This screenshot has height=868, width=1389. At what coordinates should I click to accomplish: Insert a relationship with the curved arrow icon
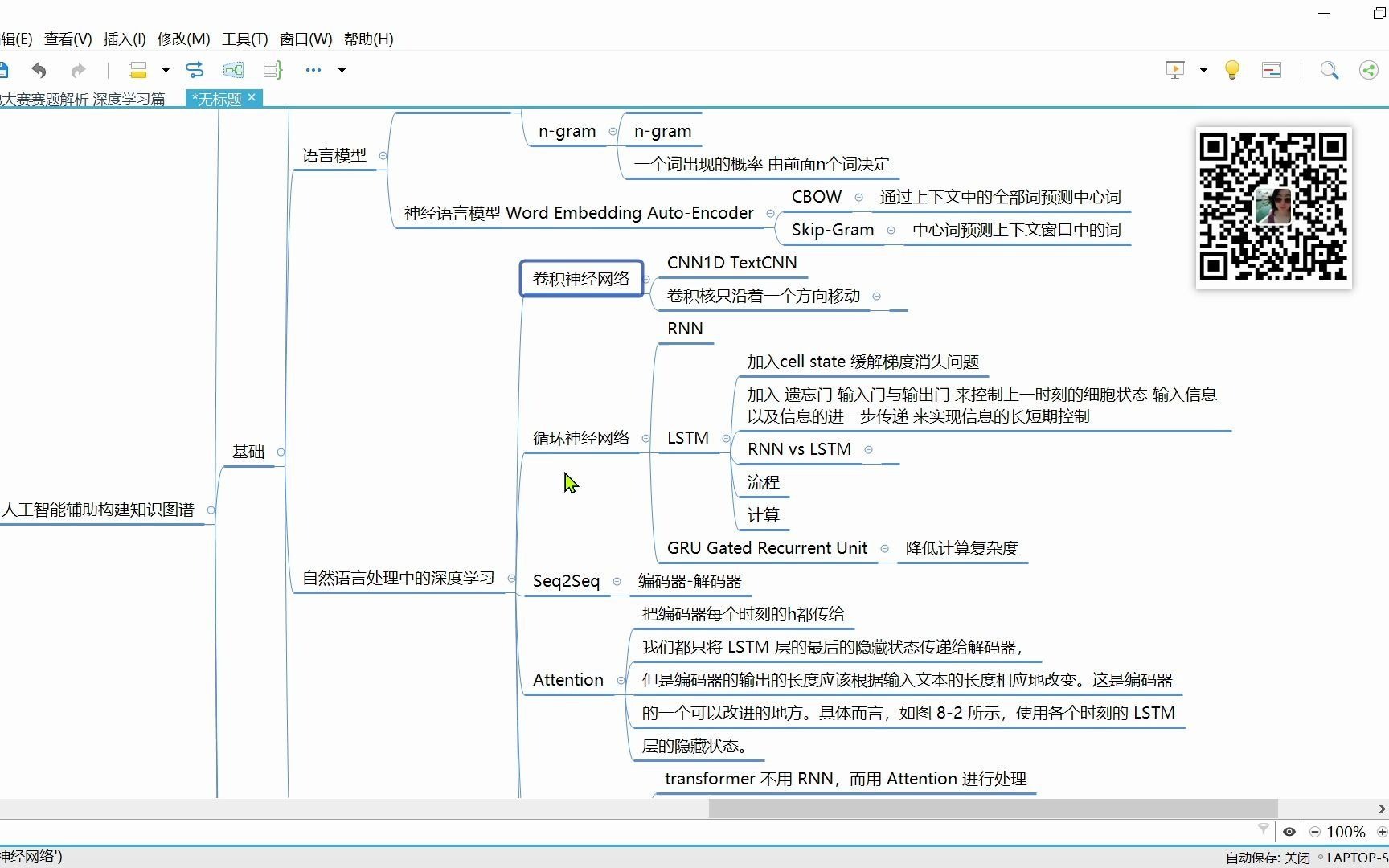tap(195, 70)
